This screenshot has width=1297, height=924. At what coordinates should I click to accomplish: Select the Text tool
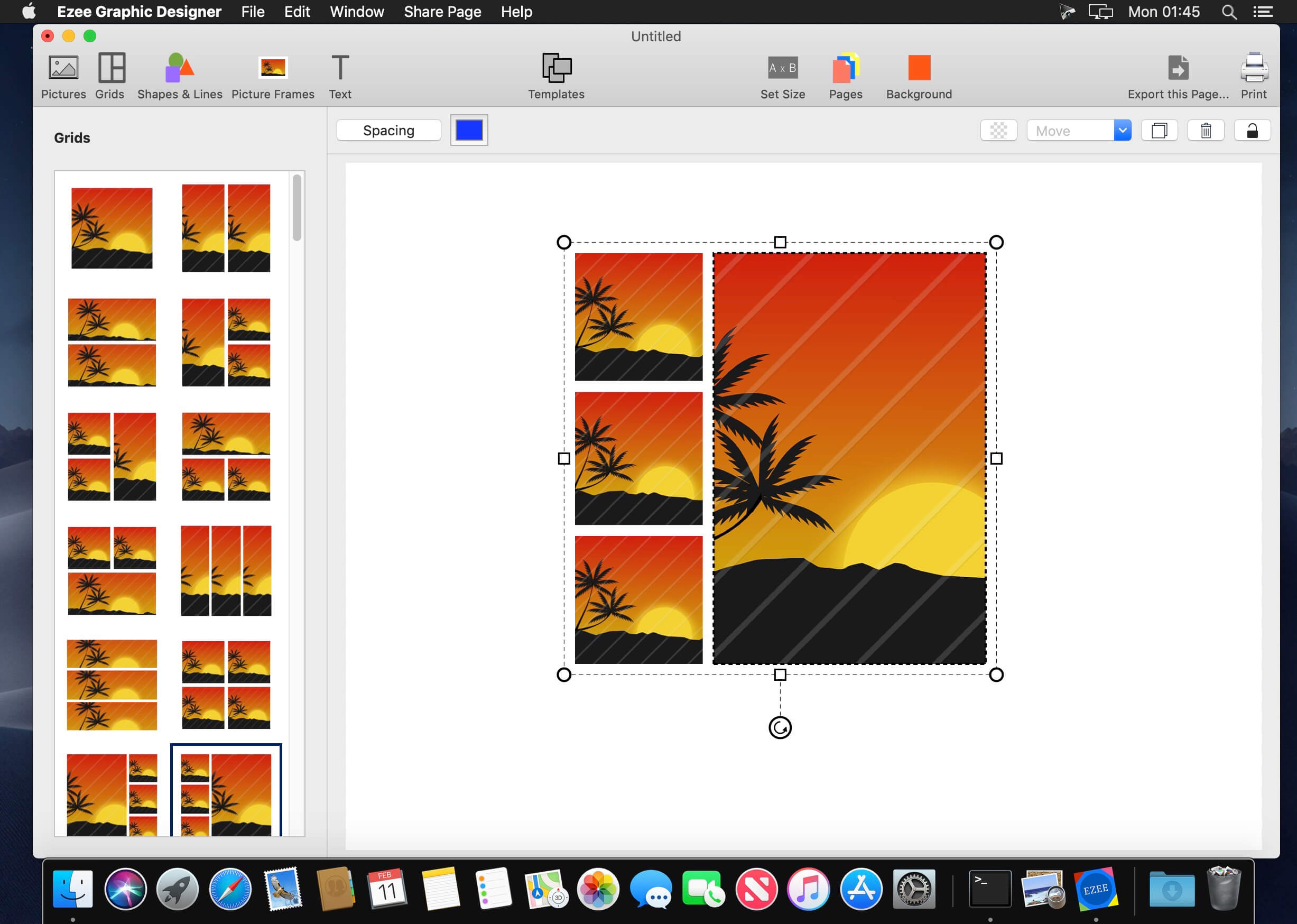(x=340, y=68)
